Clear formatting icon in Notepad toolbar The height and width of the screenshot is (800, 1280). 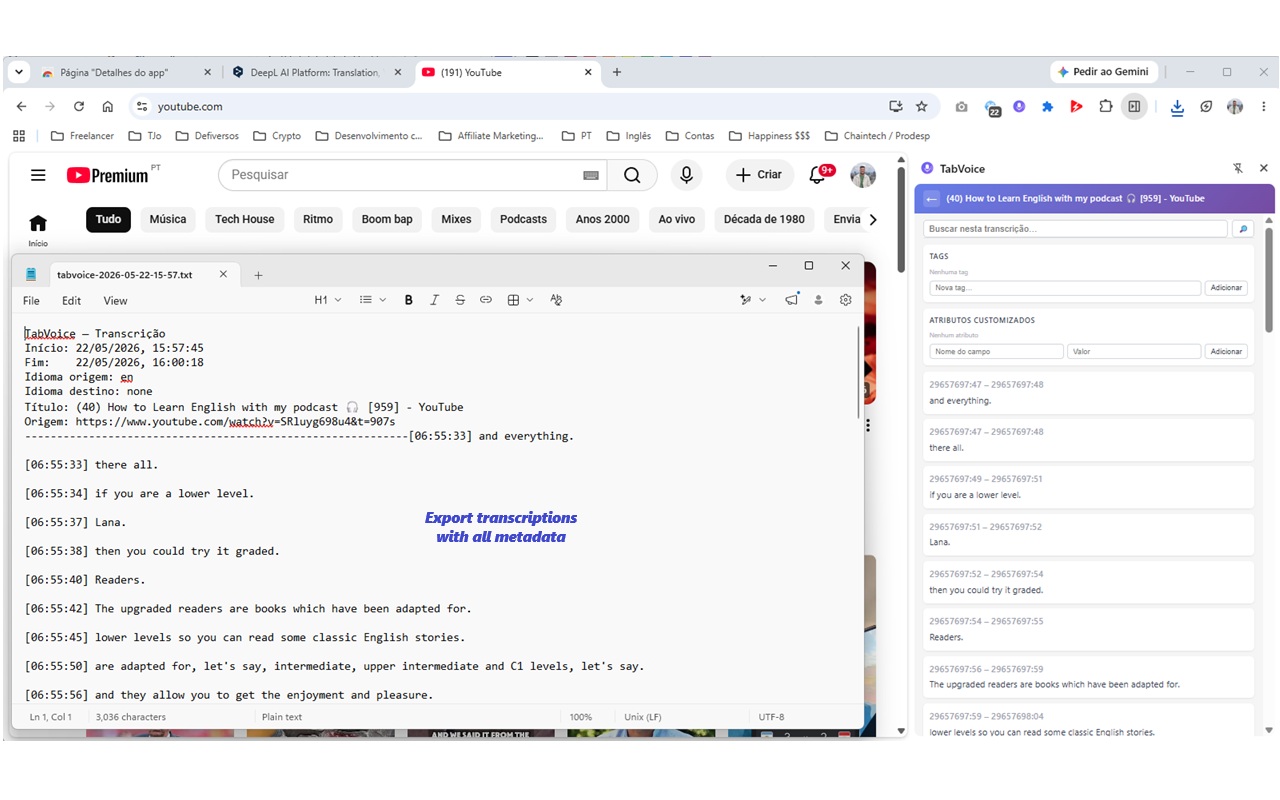click(x=556, y=300)
